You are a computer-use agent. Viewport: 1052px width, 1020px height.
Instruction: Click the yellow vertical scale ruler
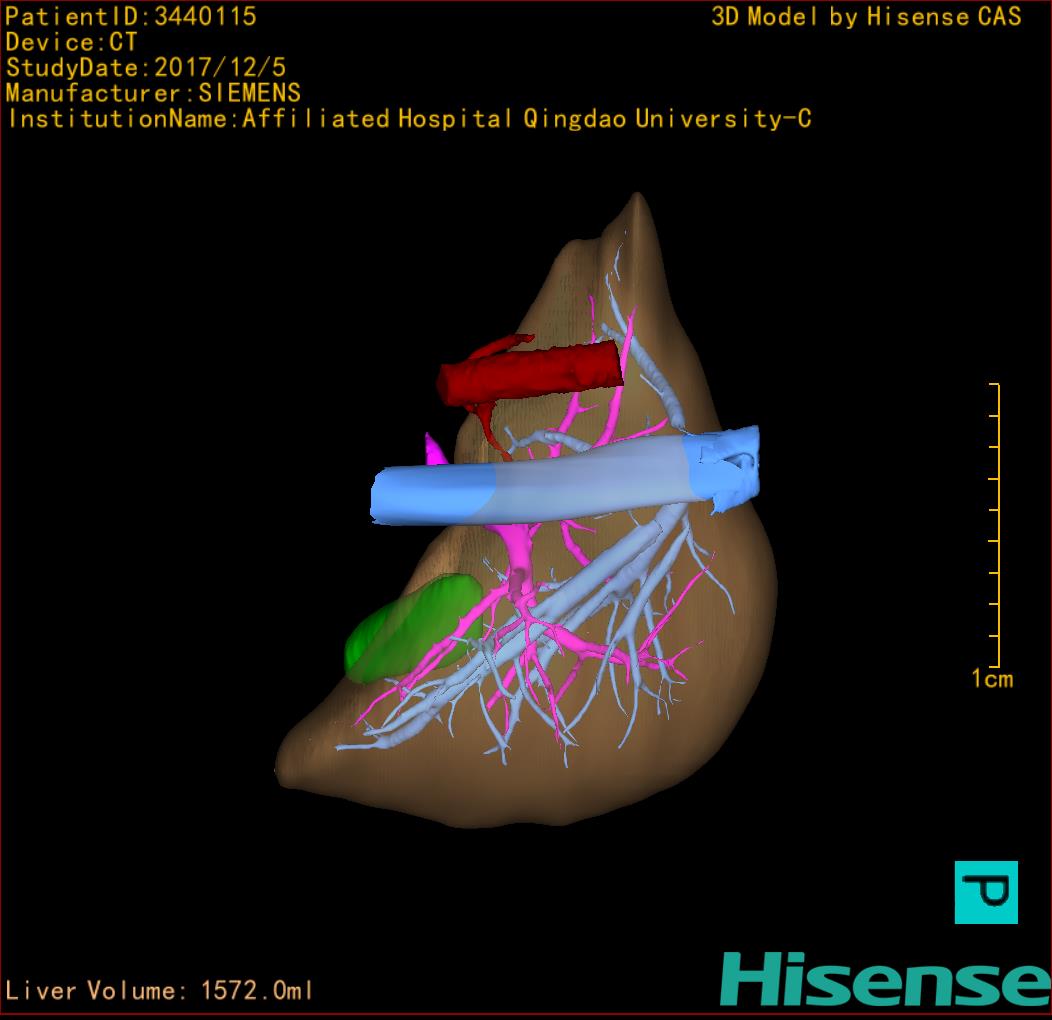pyautogui.click(x=997, y=525)
